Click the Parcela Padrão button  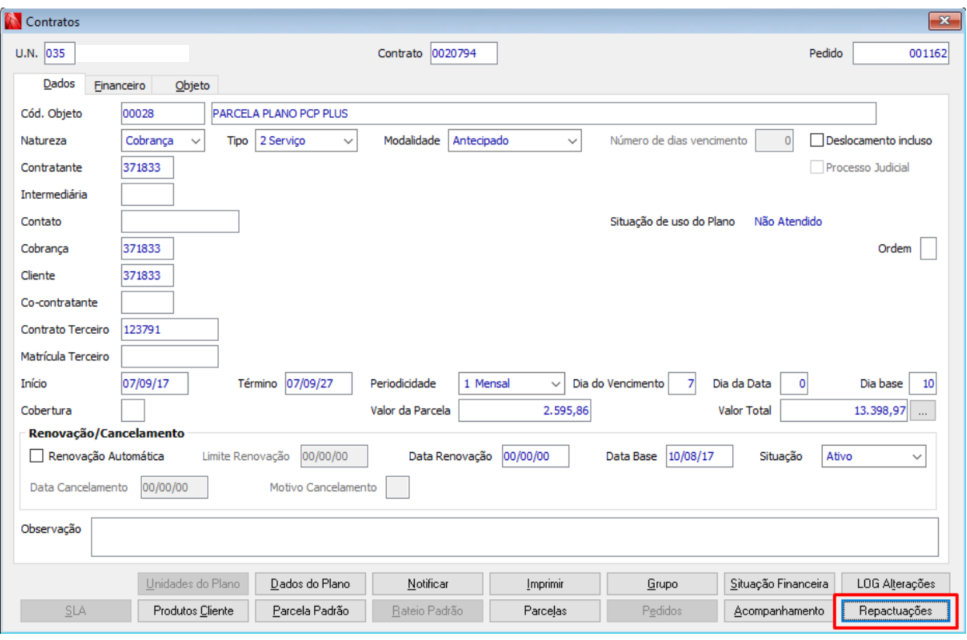[310, 610]
